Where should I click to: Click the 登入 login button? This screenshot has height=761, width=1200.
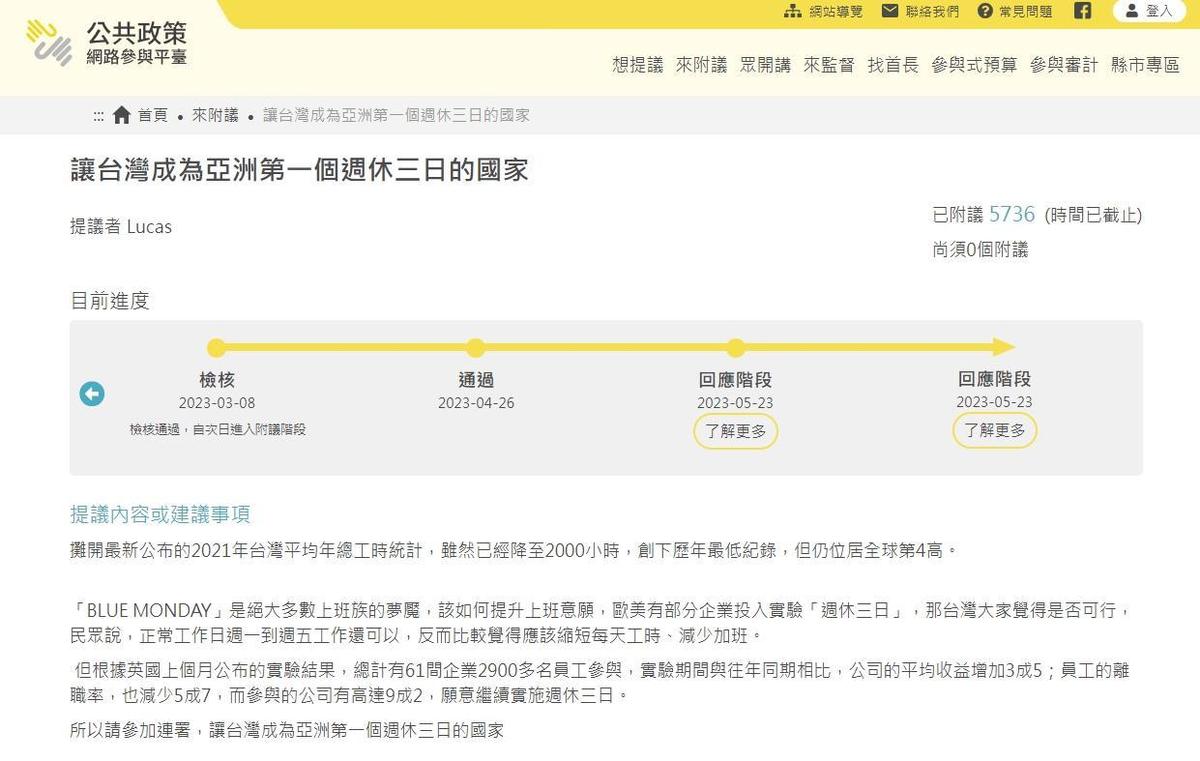(1149, 11)
